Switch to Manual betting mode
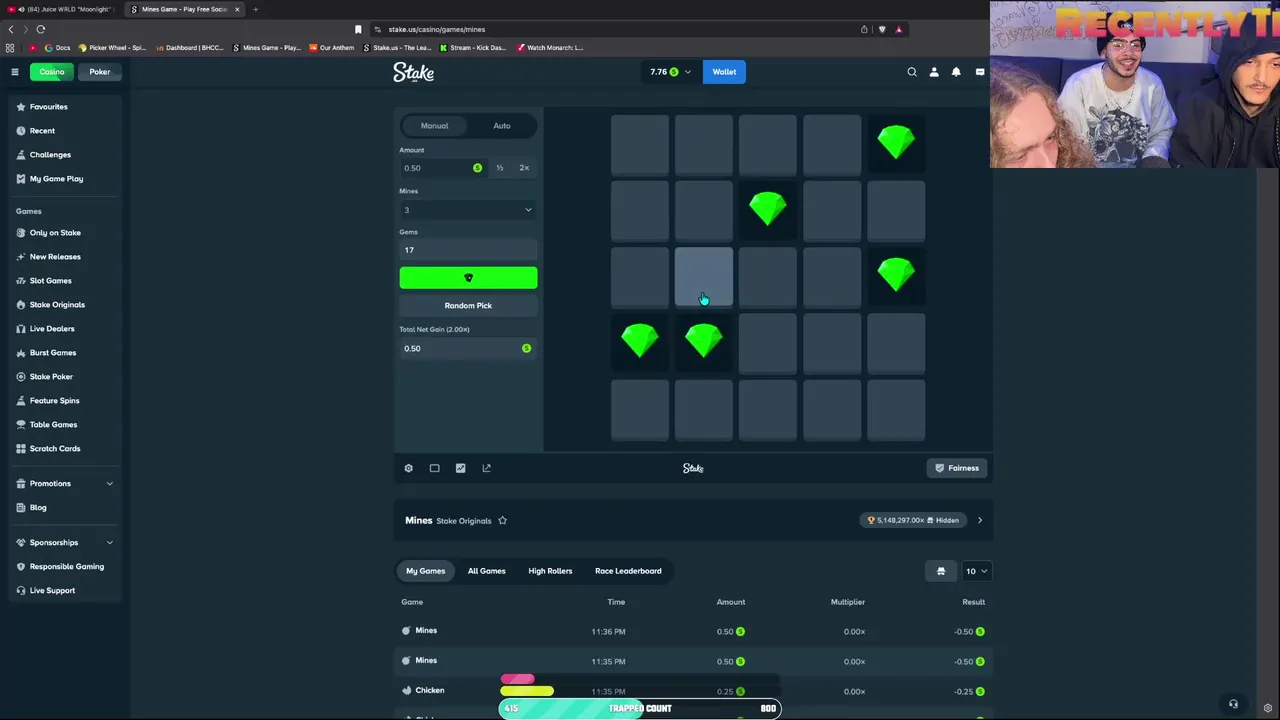This screenshot has height=720, width=1280. pyautogui.click(x=434, y=126)
